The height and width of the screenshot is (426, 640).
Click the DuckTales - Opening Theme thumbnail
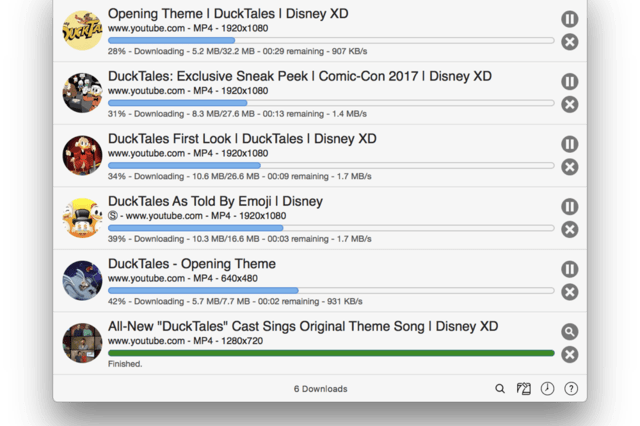point(82,281)
